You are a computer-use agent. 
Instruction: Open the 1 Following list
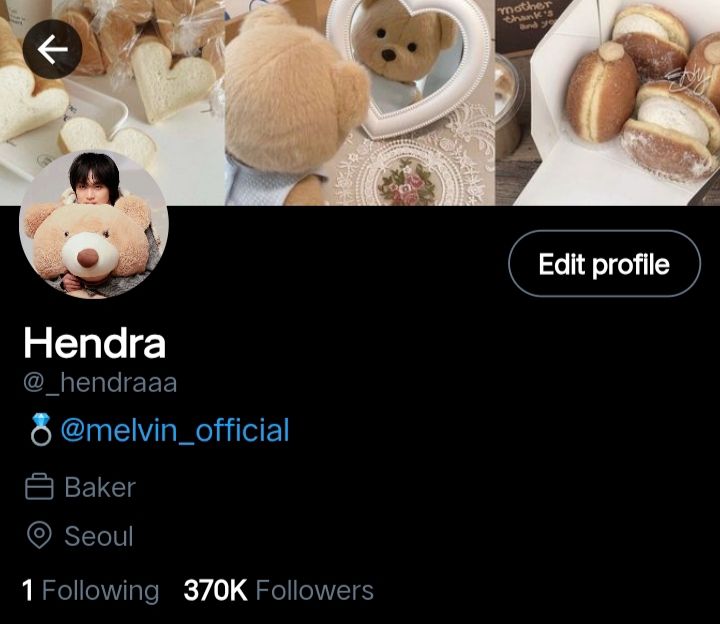[90, 590]
